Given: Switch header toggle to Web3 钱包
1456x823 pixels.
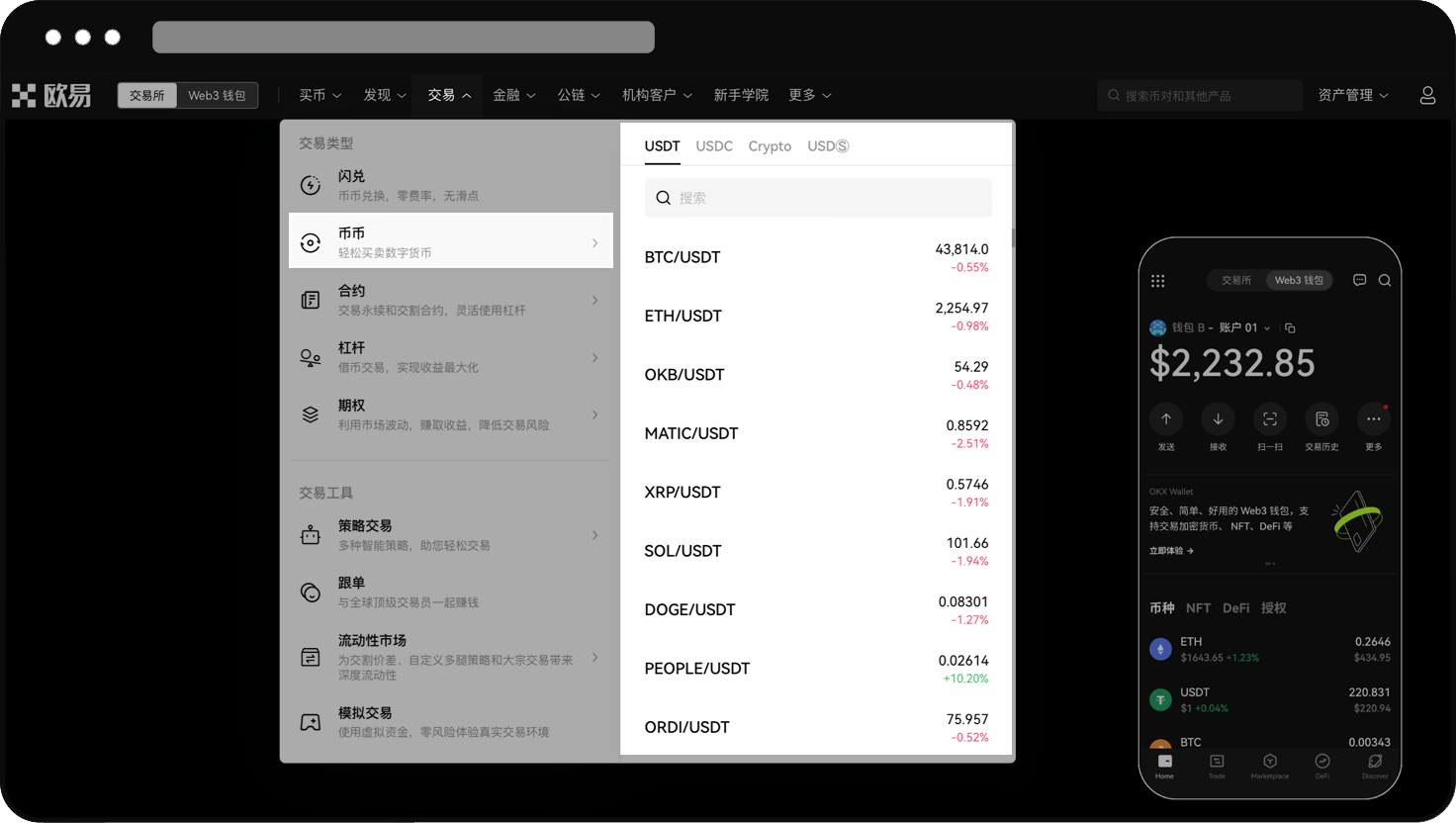Looking at the screenshot, I should 217,95.
